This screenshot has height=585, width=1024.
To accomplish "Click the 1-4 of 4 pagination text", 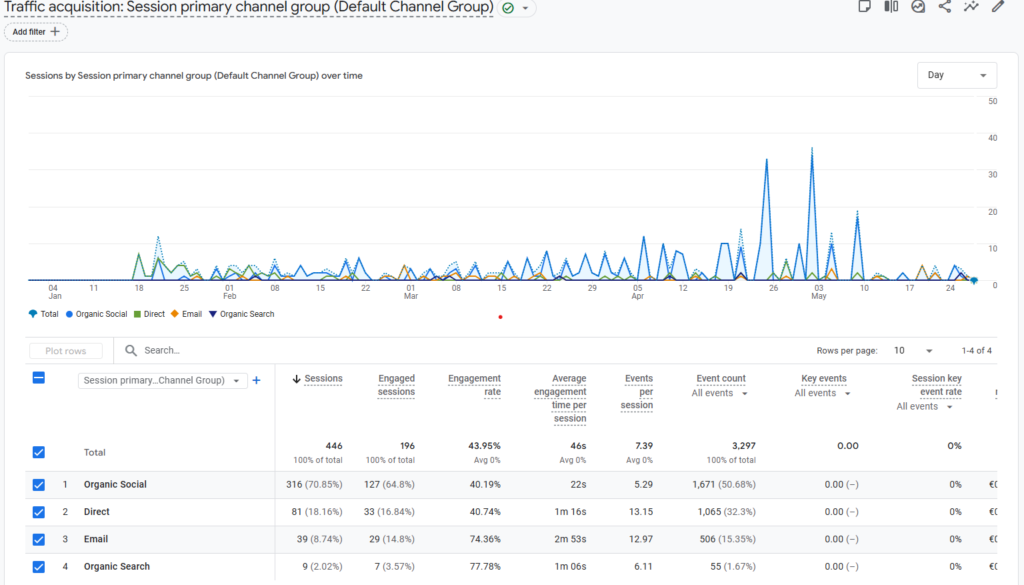I will click(x=976, y=351).
